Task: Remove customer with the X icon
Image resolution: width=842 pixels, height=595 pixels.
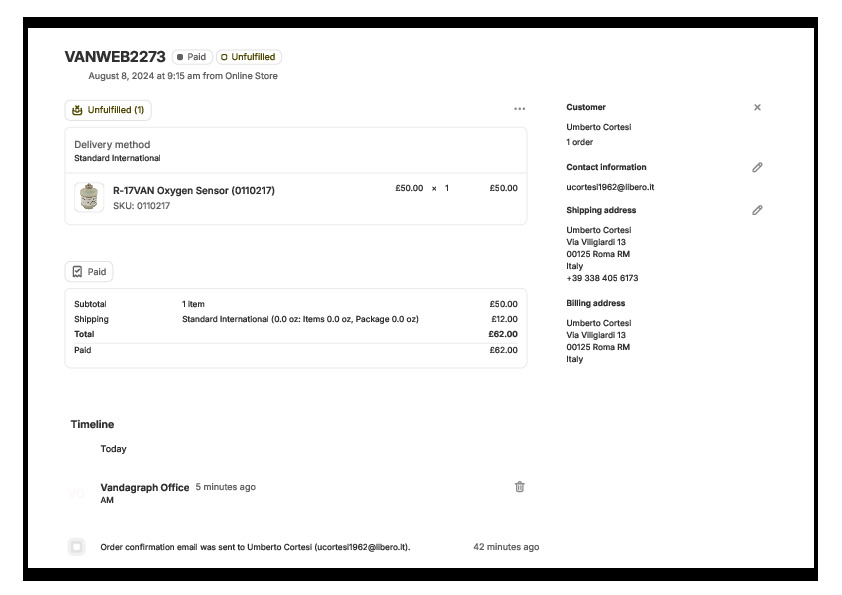Action: click(x=757, y=107)
